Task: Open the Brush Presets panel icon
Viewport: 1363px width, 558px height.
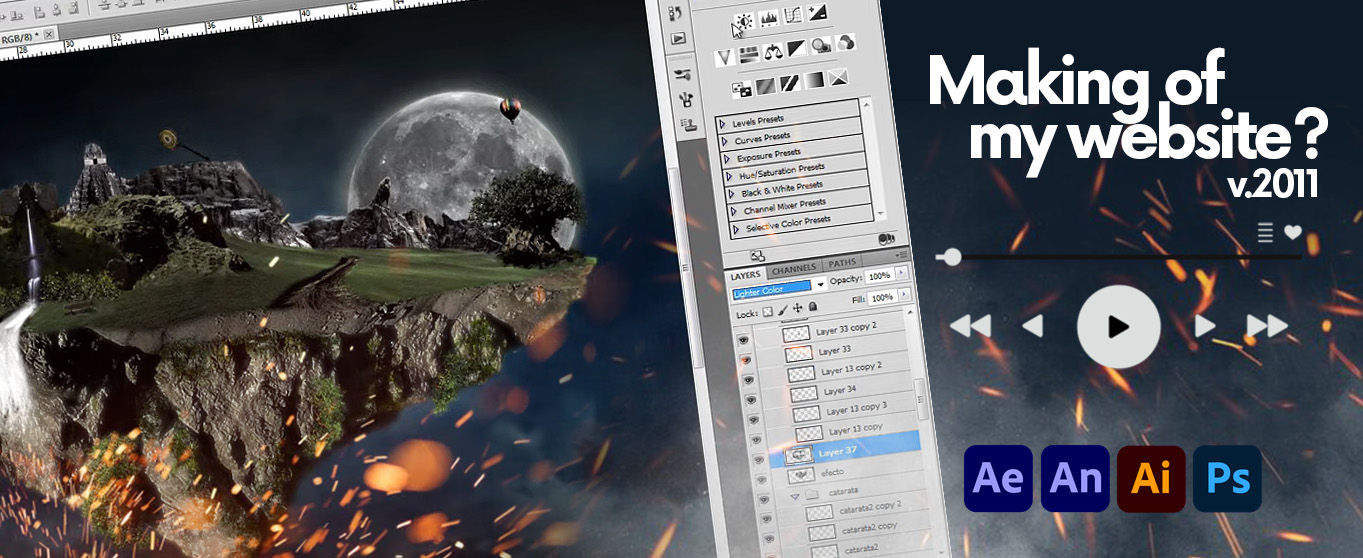Action: [x=683, y=74]
